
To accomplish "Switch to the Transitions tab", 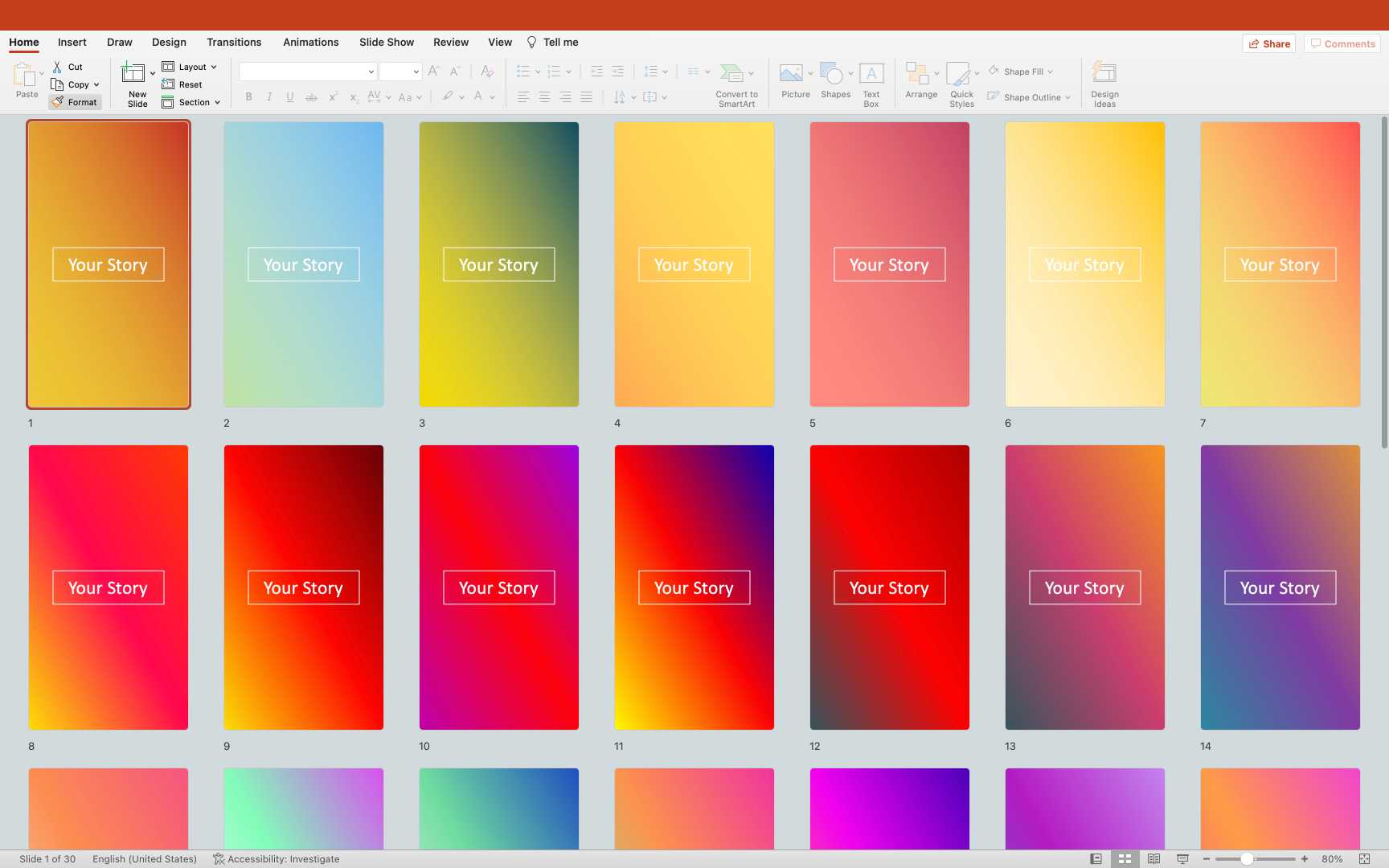I will point(234,43).
